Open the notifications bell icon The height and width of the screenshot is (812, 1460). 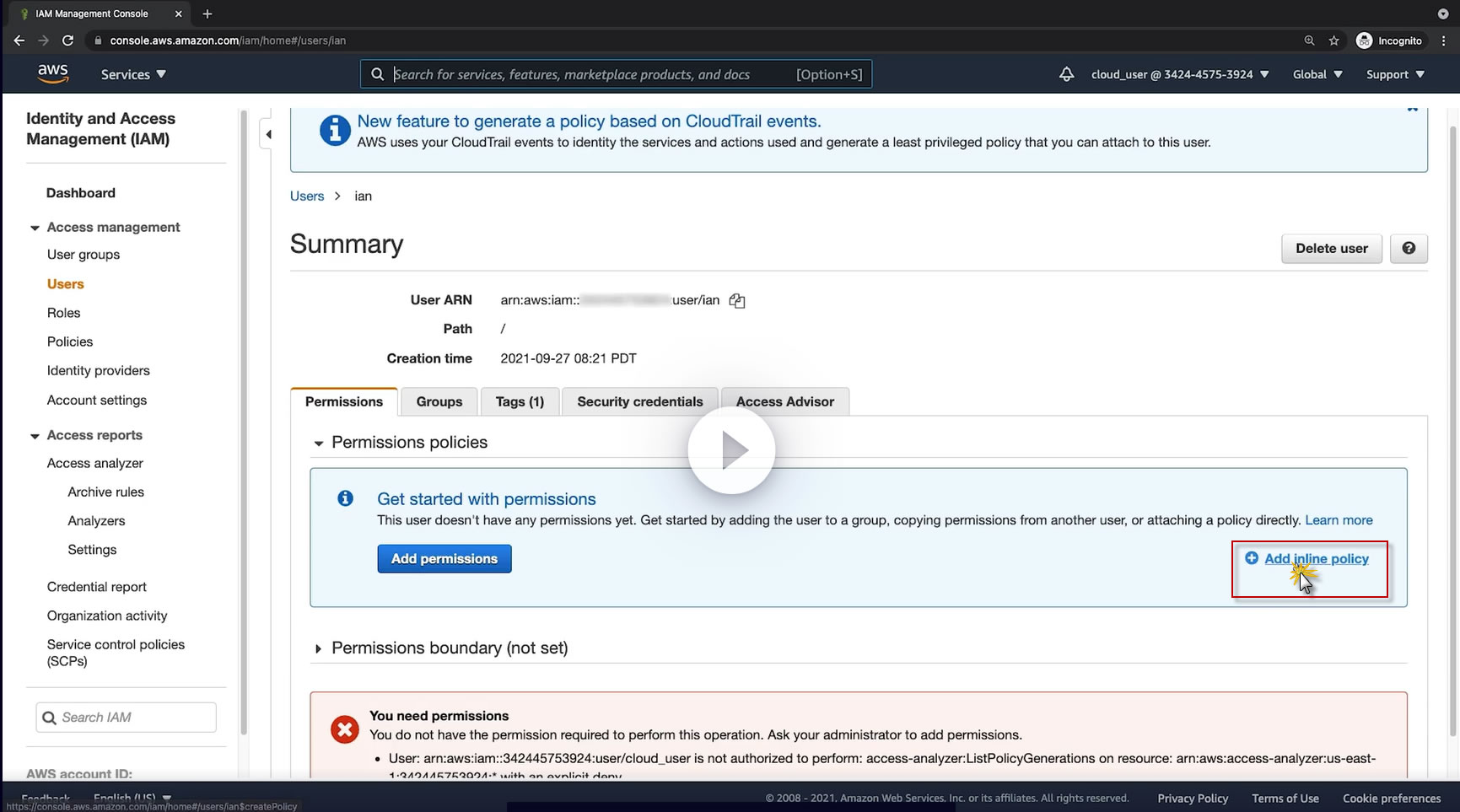pos(1066,74)
